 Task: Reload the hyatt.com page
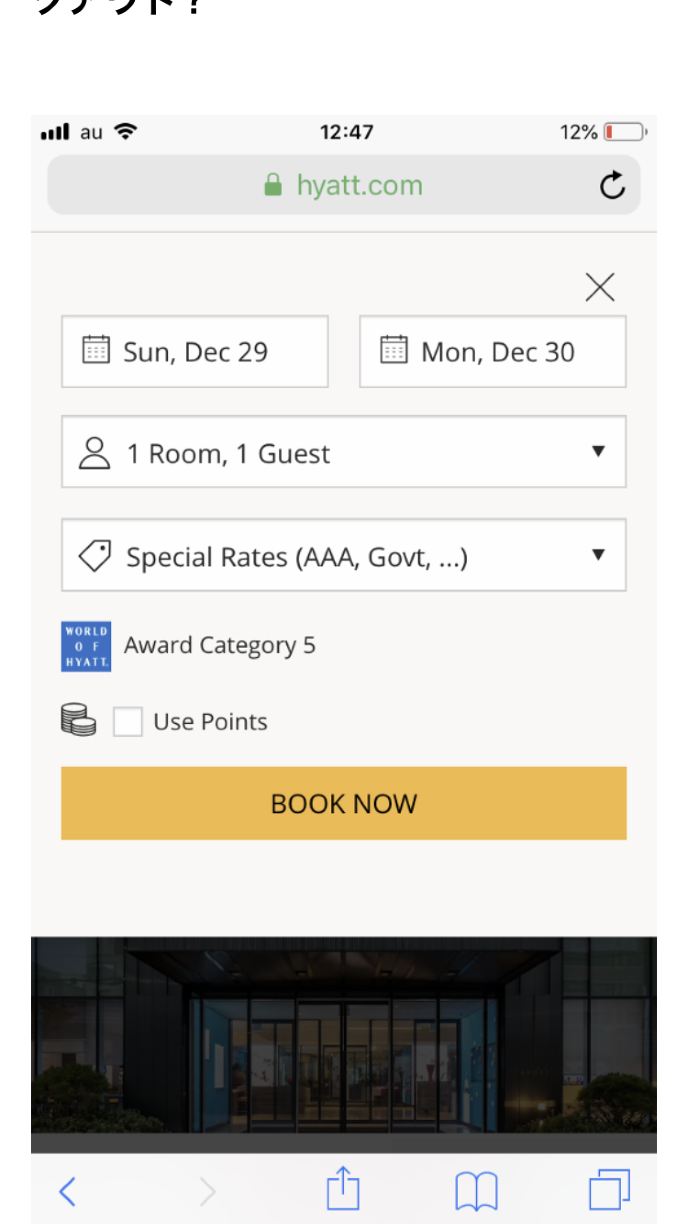pyautogui.click(x=612, y=185)
